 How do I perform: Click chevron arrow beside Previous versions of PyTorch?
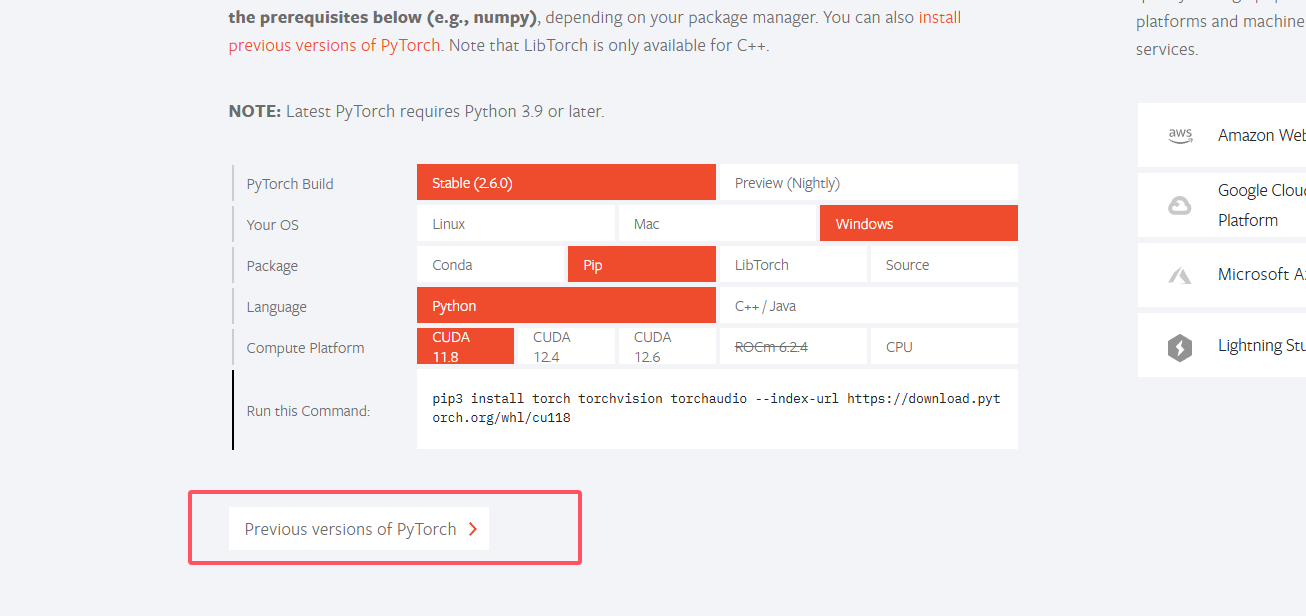pyautogui.click(x=473, y=529)
